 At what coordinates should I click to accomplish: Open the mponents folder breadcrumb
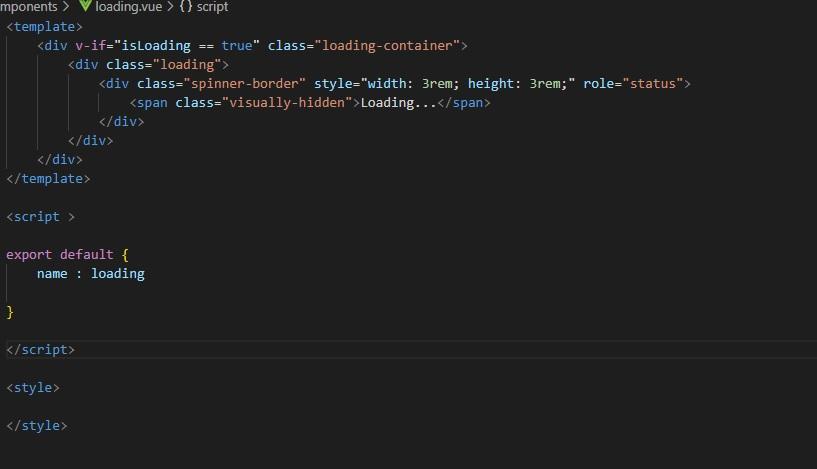pos(29,7)
